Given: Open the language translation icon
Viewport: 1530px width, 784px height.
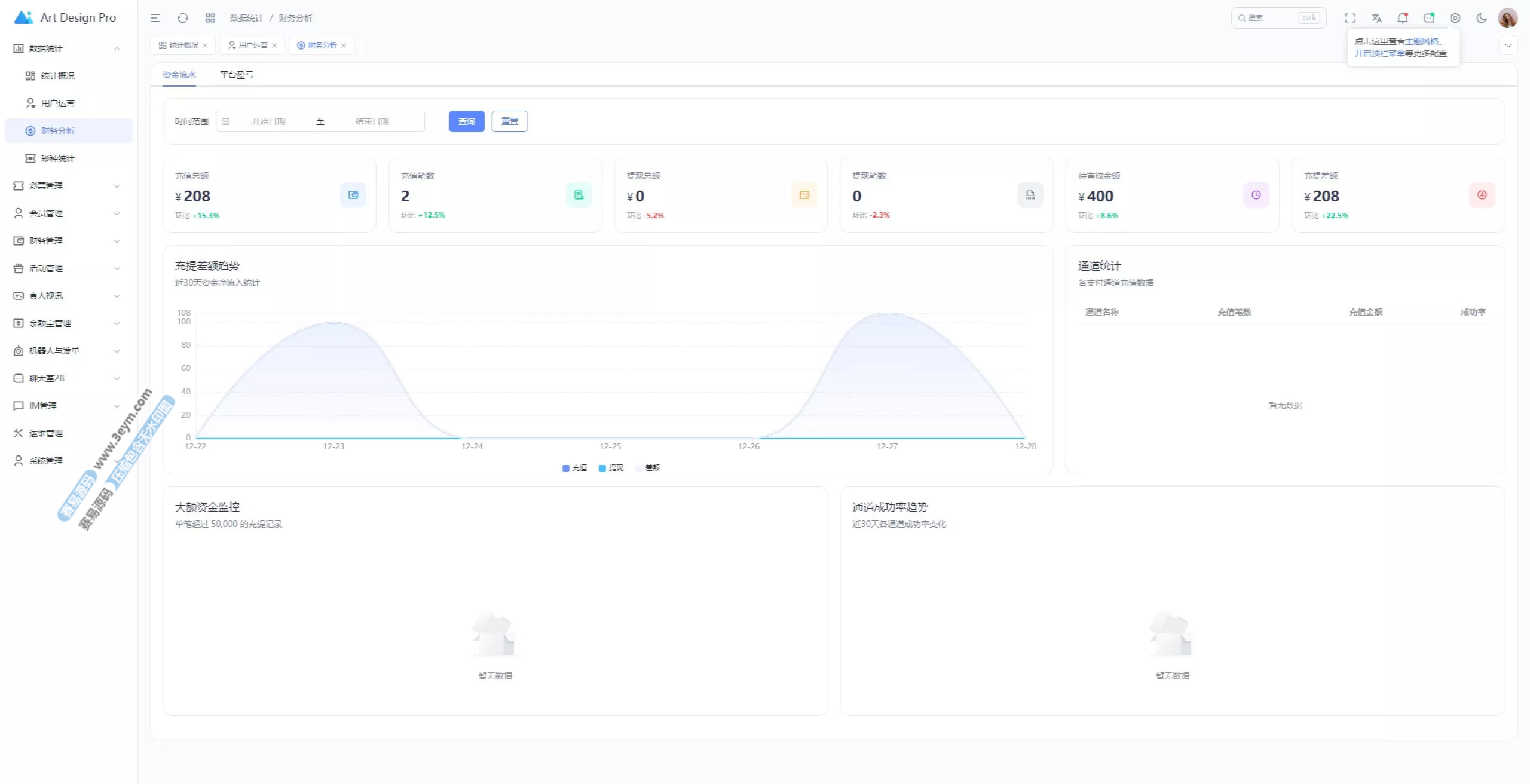Looking at the screenshot, I should coord(1376,18).
